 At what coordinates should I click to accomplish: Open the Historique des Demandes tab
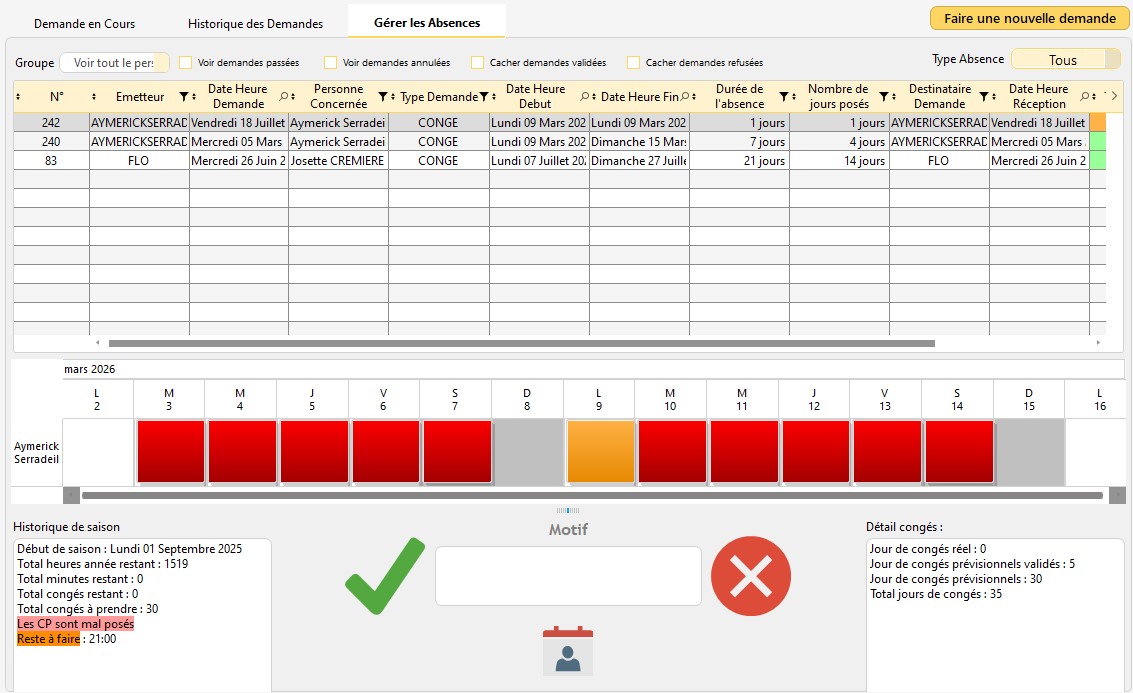(255, 23)
